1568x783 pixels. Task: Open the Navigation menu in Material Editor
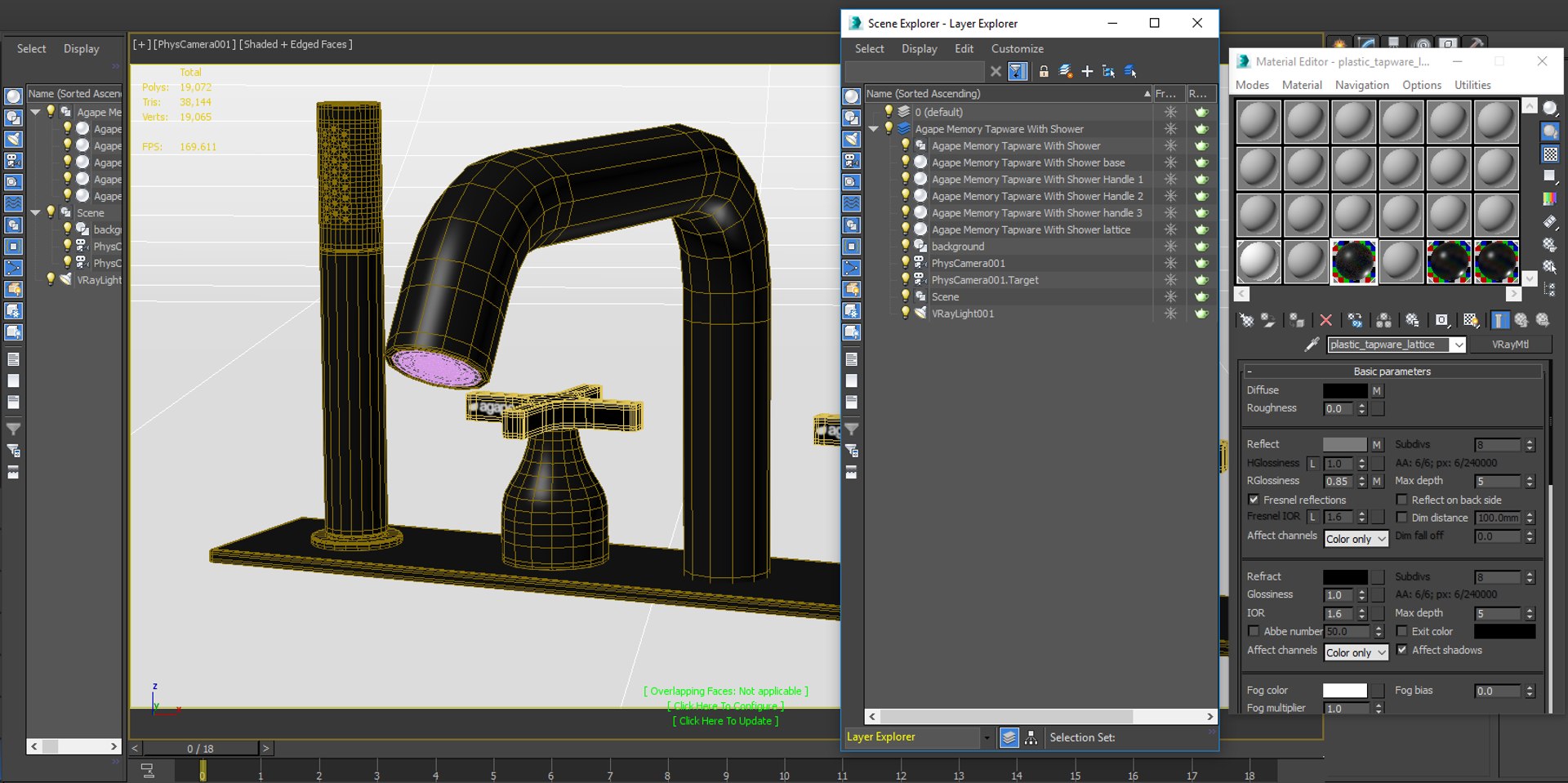tap(1361, 85)
